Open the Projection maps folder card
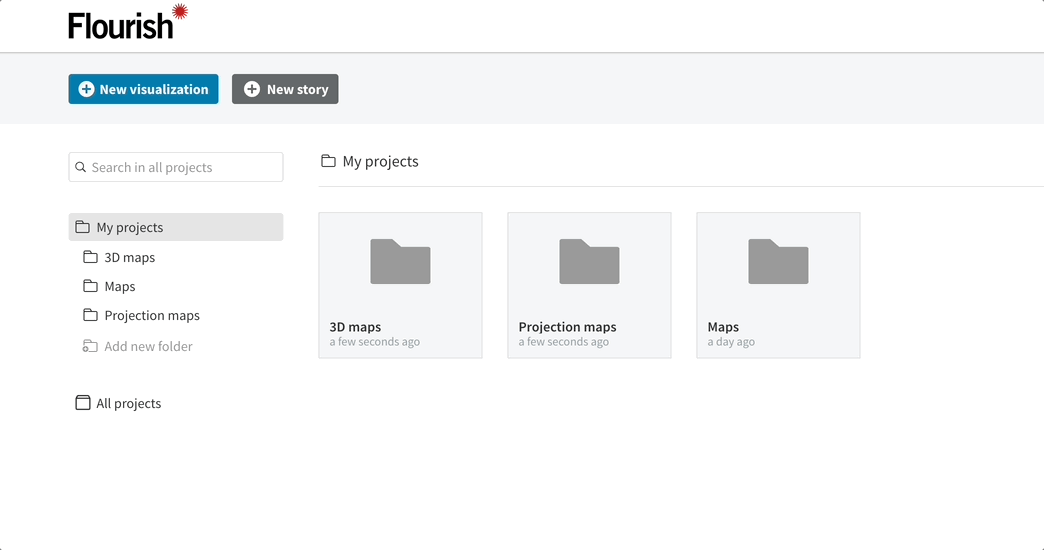 [x=589, y=285]
